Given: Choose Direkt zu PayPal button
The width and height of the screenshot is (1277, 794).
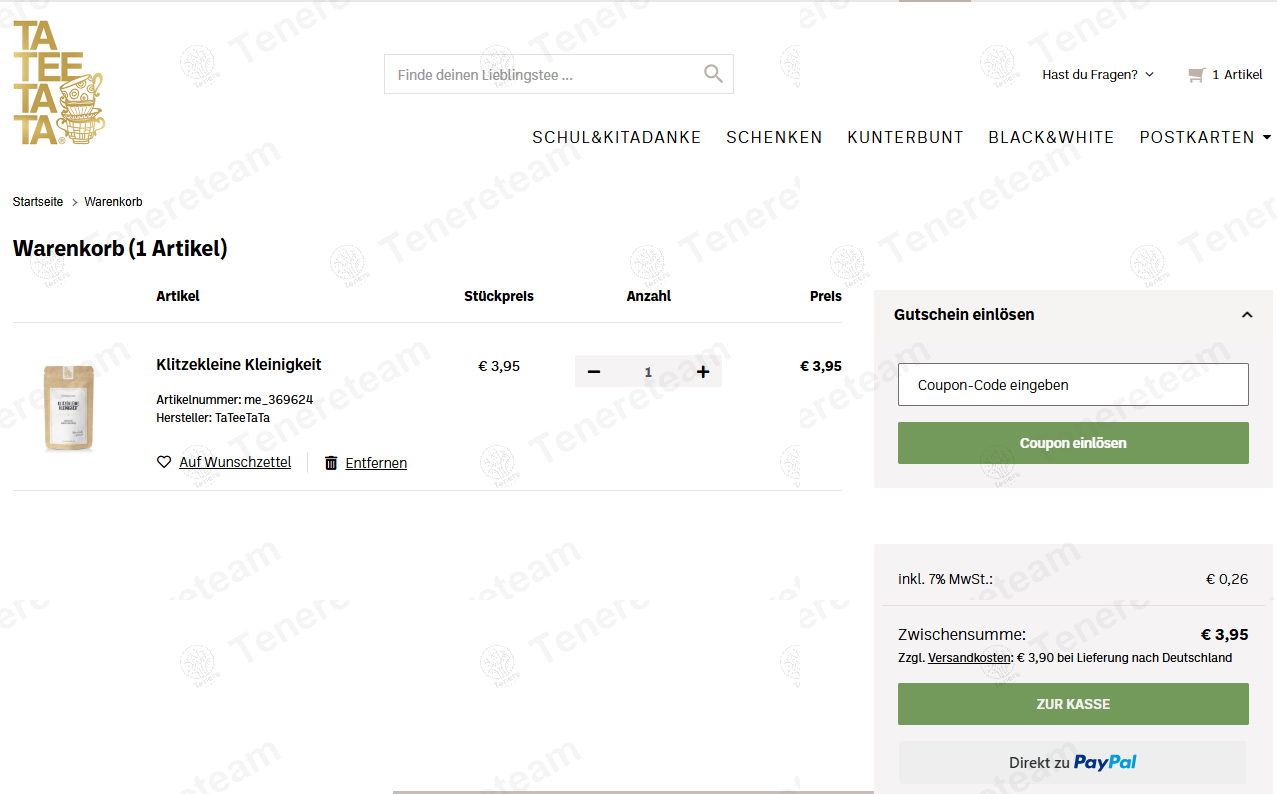Looking at the screenshot, I should [x=1073, y=762].
